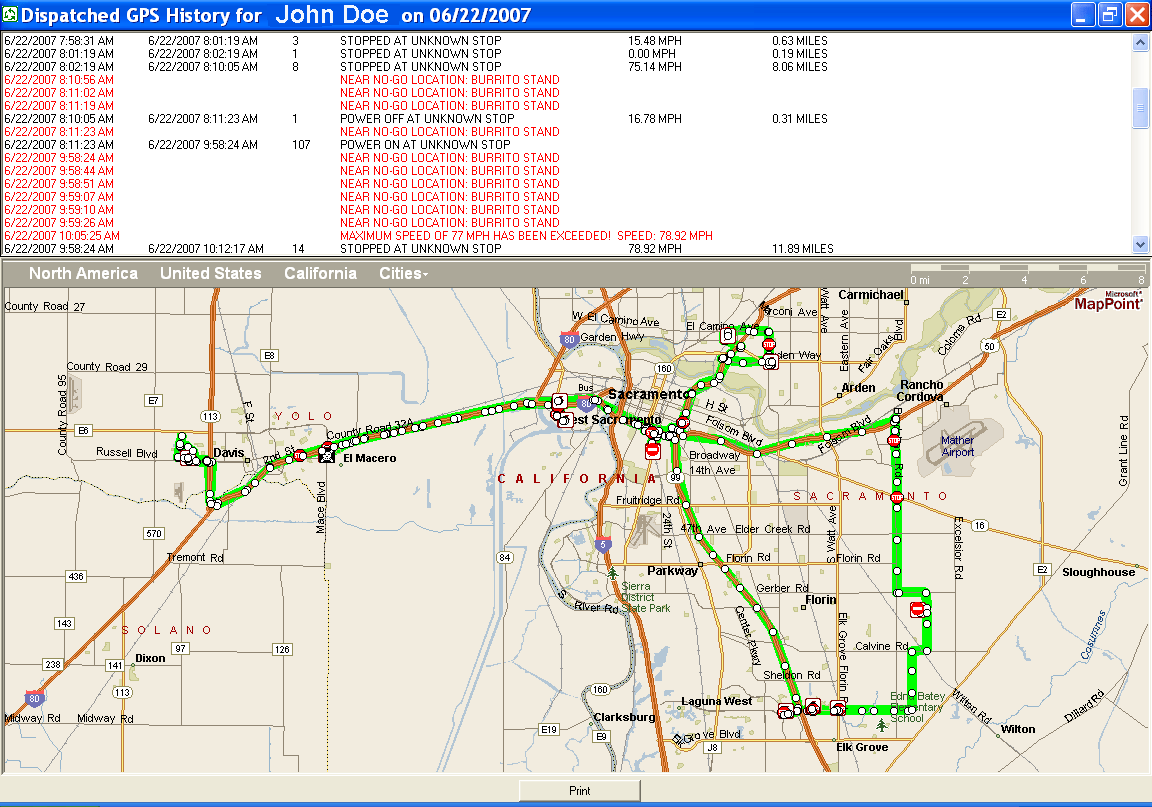1152x807 pixels.
Task: Select the POWER ON AT UNKNOWN STOP row
Action: pyautogui.click(x=257, y=145)
